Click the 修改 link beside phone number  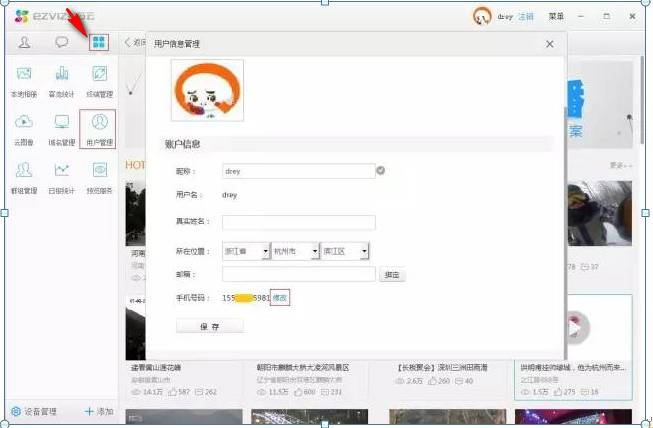[x=281, y=298]
